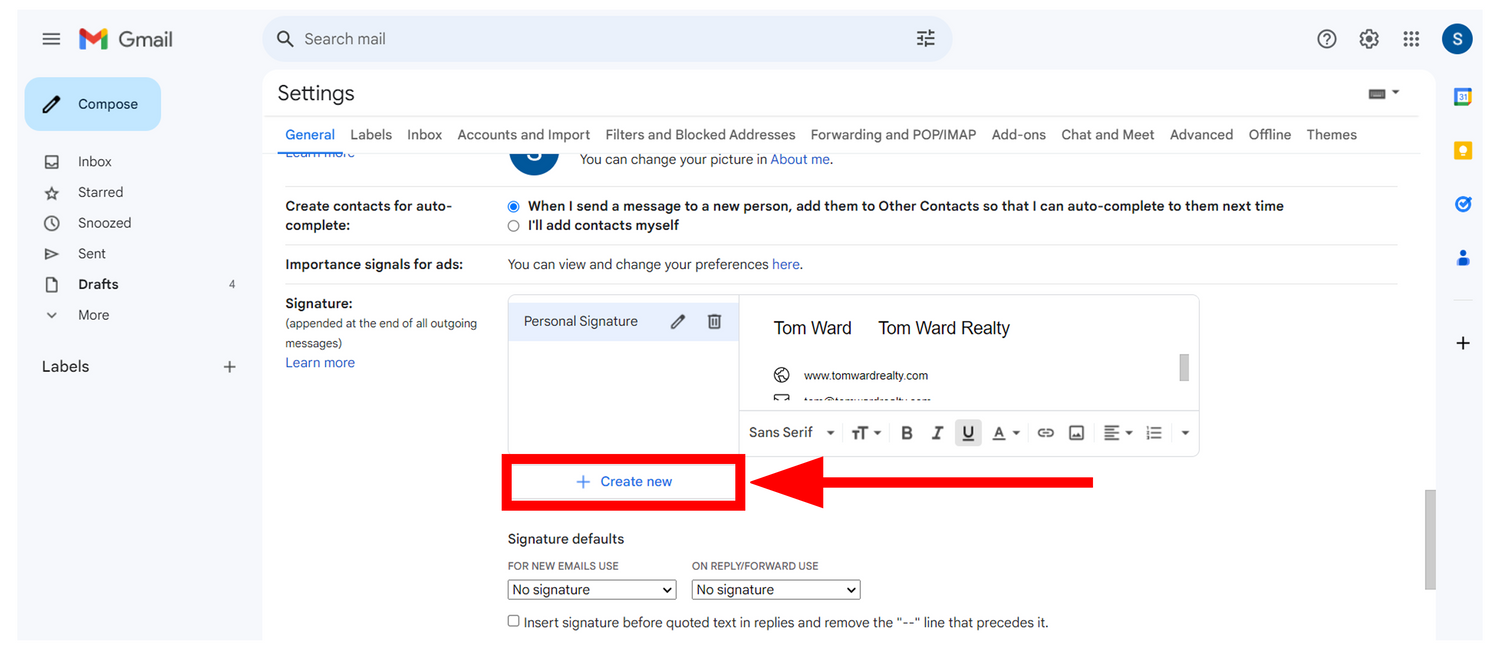The height and width of the screenshot is (650, 1500).
Task: Open the Google apps grid
Action: 1411,39
